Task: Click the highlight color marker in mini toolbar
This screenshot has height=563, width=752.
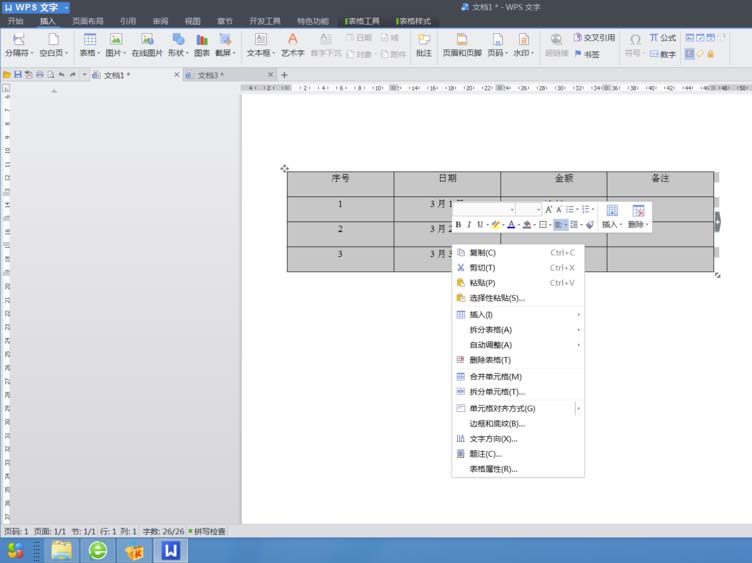Action: 495,224
